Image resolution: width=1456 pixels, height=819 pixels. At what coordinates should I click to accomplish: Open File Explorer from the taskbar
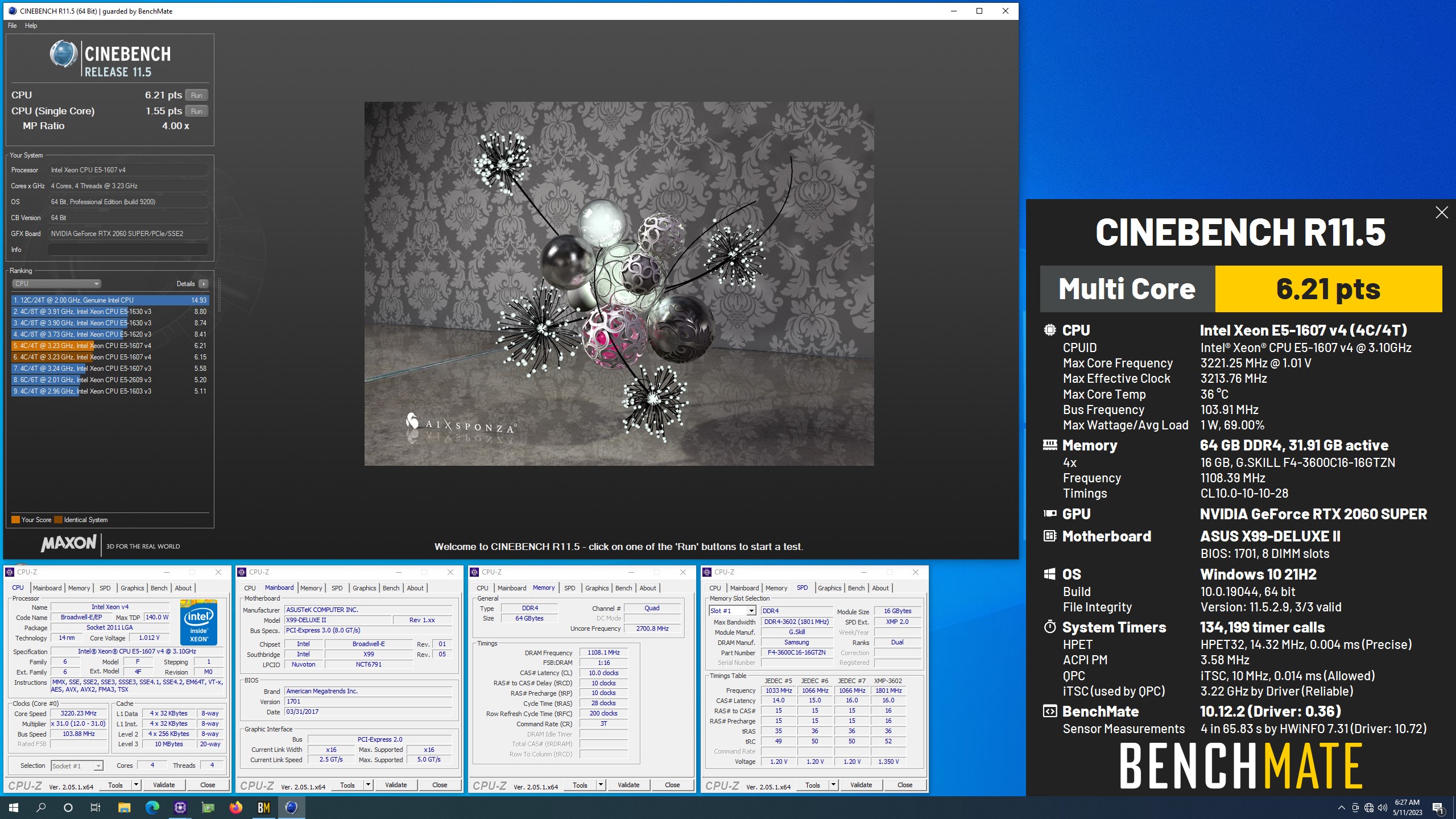point(124,808)
